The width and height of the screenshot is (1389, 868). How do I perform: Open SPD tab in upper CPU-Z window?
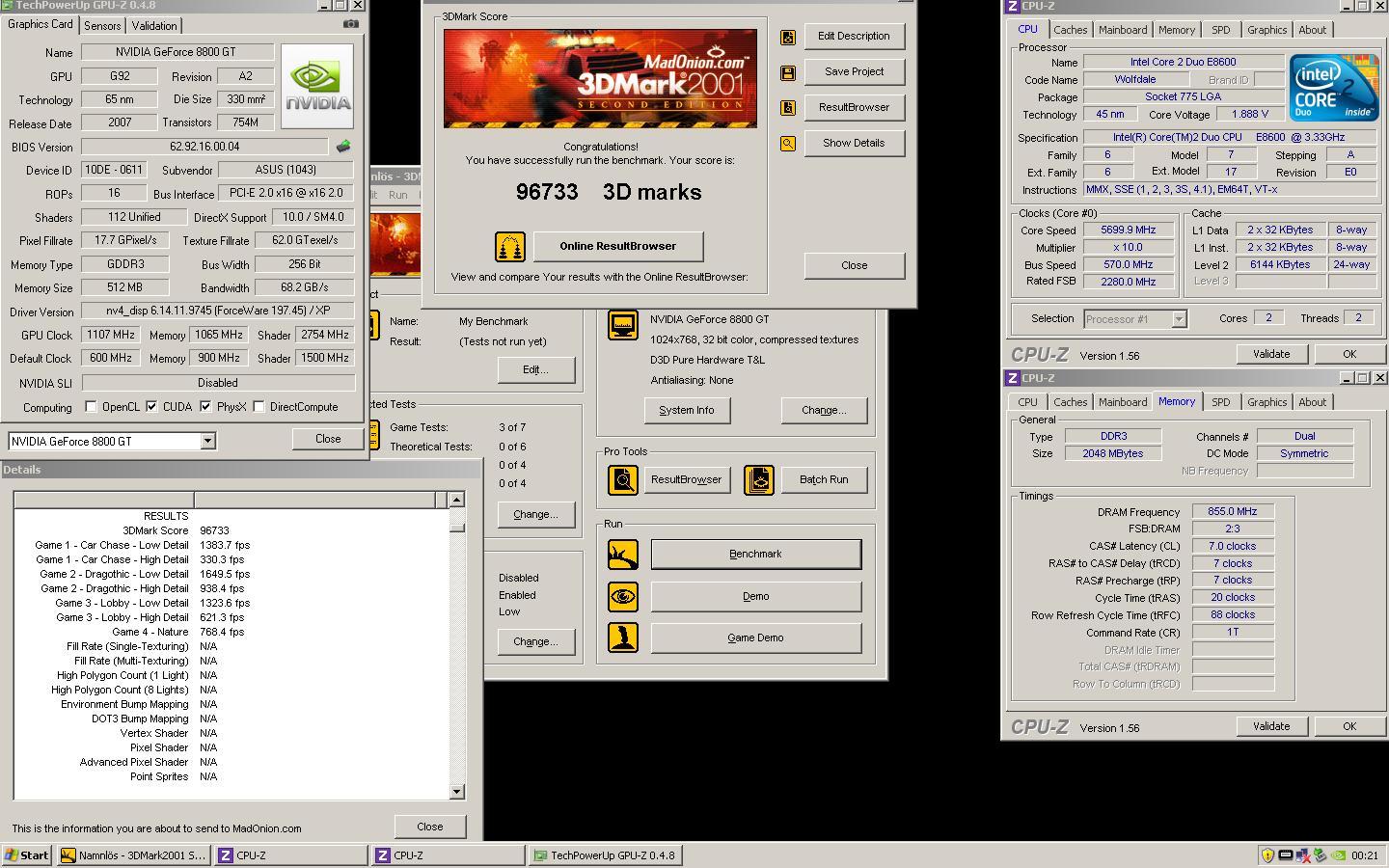(x=1220, y=30)
